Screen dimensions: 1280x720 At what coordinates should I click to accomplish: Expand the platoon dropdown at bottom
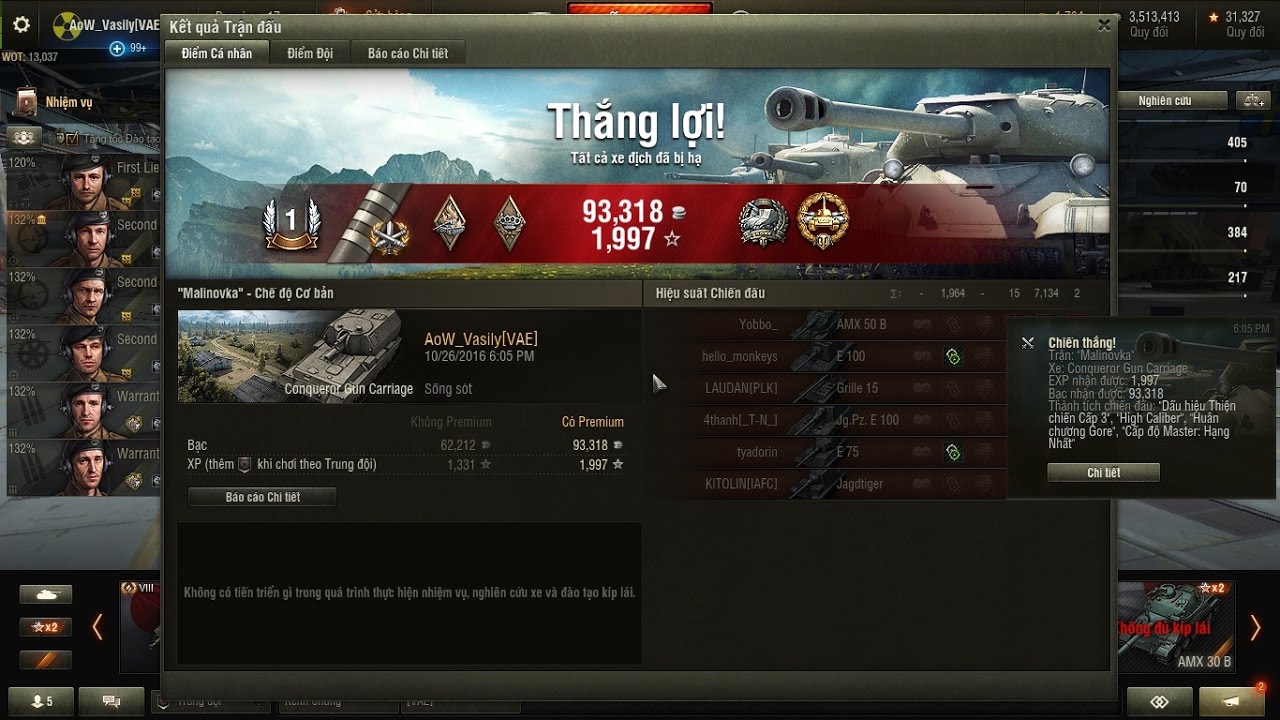164,702
